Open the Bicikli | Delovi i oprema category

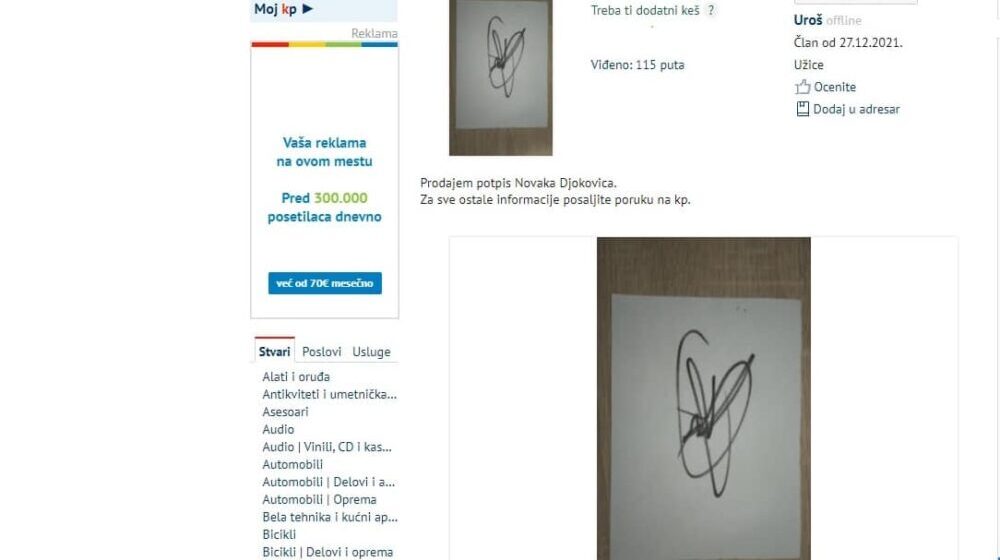click(x=327, y=552)
